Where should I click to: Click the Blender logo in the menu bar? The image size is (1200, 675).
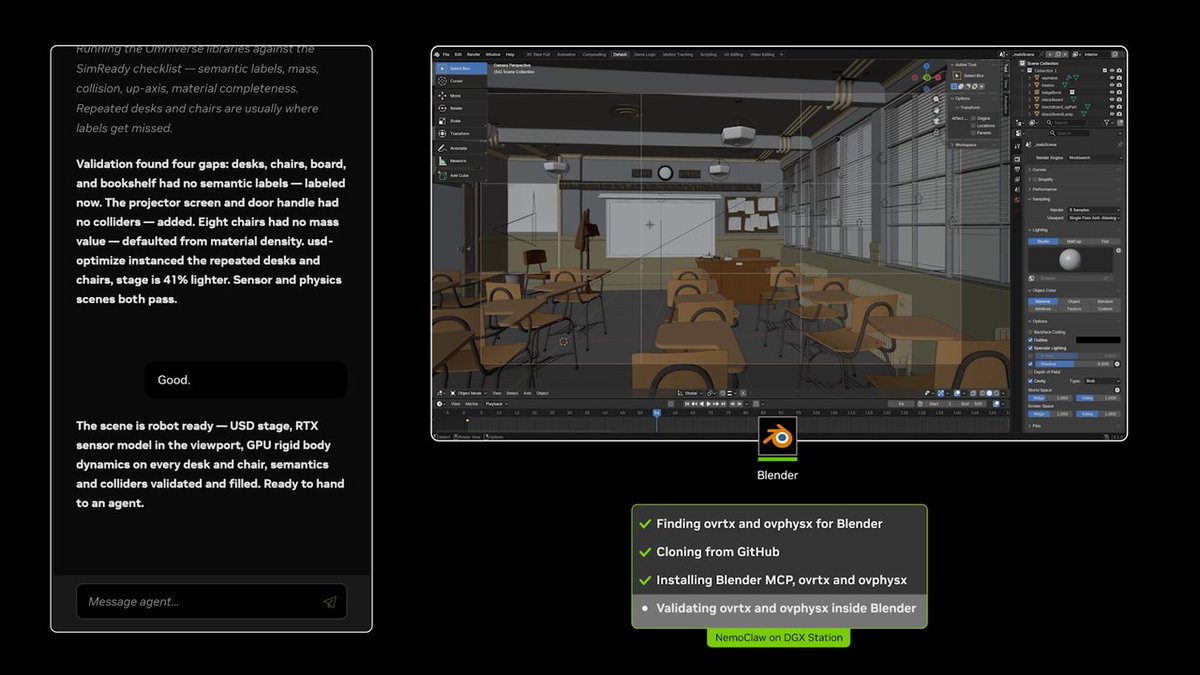click(436, 55)
